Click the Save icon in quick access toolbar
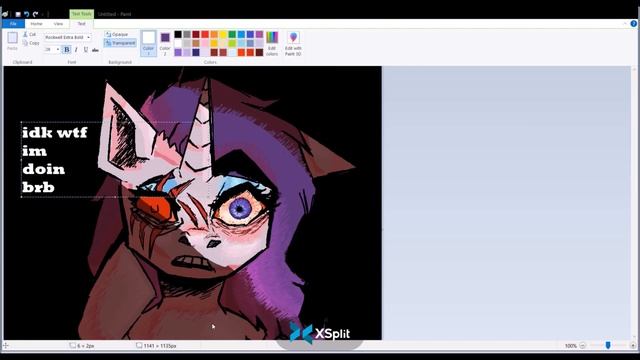This screenshot has width=640, height=360. 18,14
